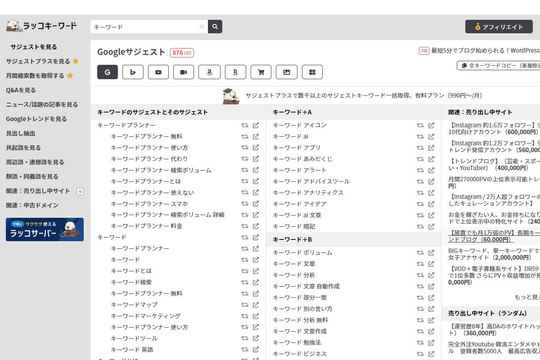The height and width of the screenshot is (360, 540).
Task: Re-search icon for キーワード 部分一致
Action: point(420,298)
